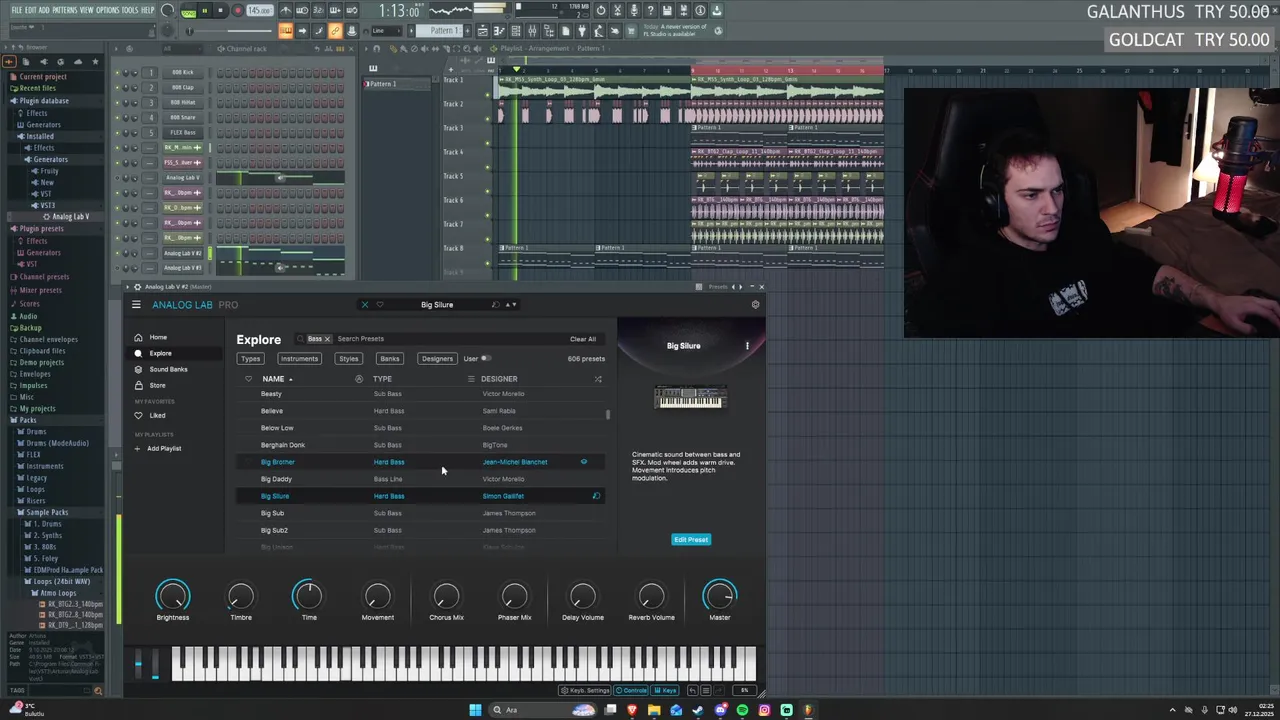
Task: Open the Big Silure preset options (three dots)
Action: [x=747, y=346]
